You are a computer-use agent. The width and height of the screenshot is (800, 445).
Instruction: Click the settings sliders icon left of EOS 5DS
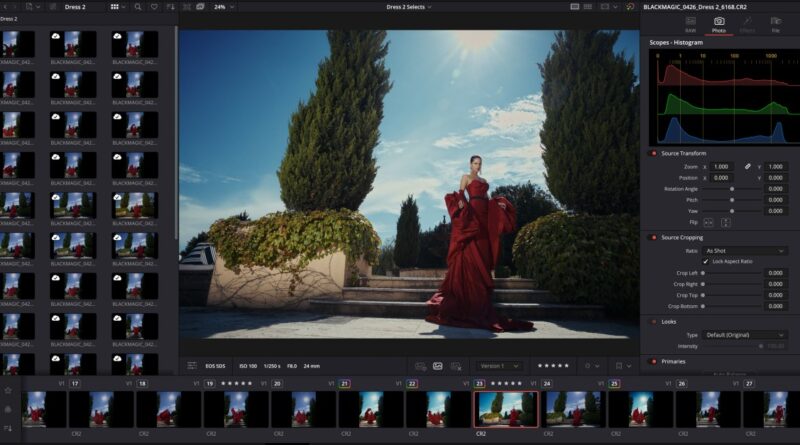tap(194, 366)
